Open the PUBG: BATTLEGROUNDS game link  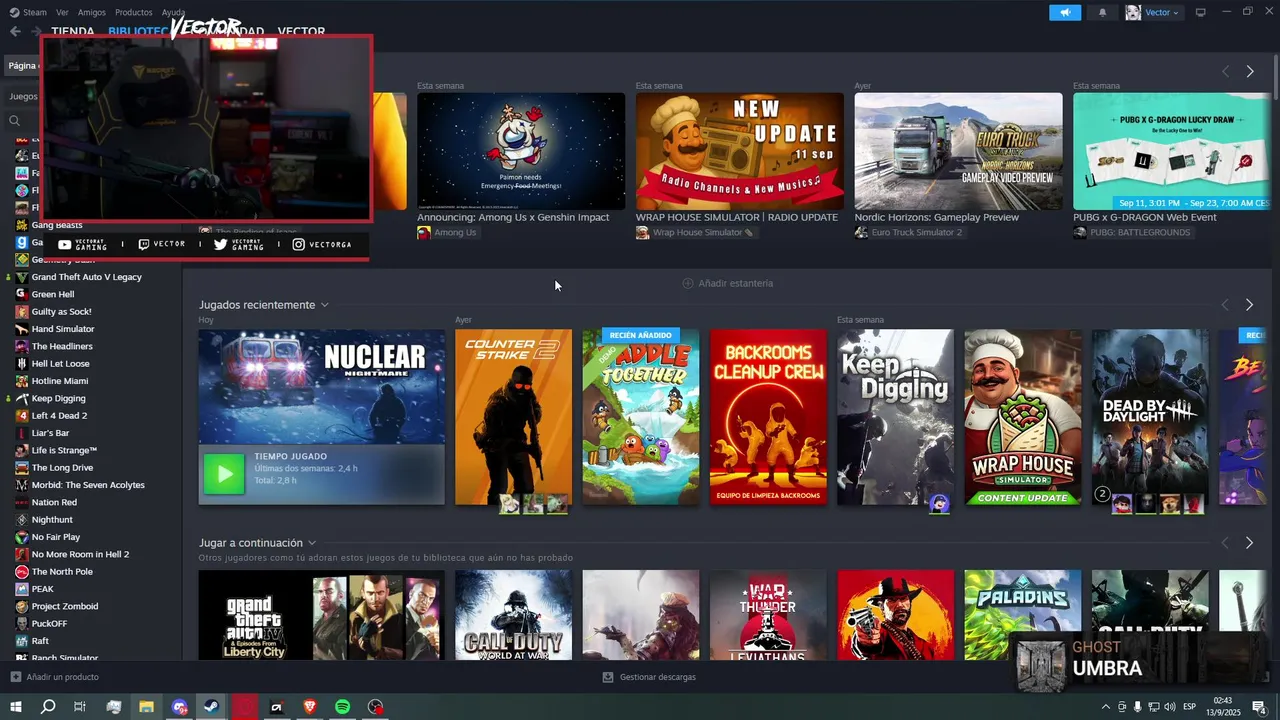1132,232
